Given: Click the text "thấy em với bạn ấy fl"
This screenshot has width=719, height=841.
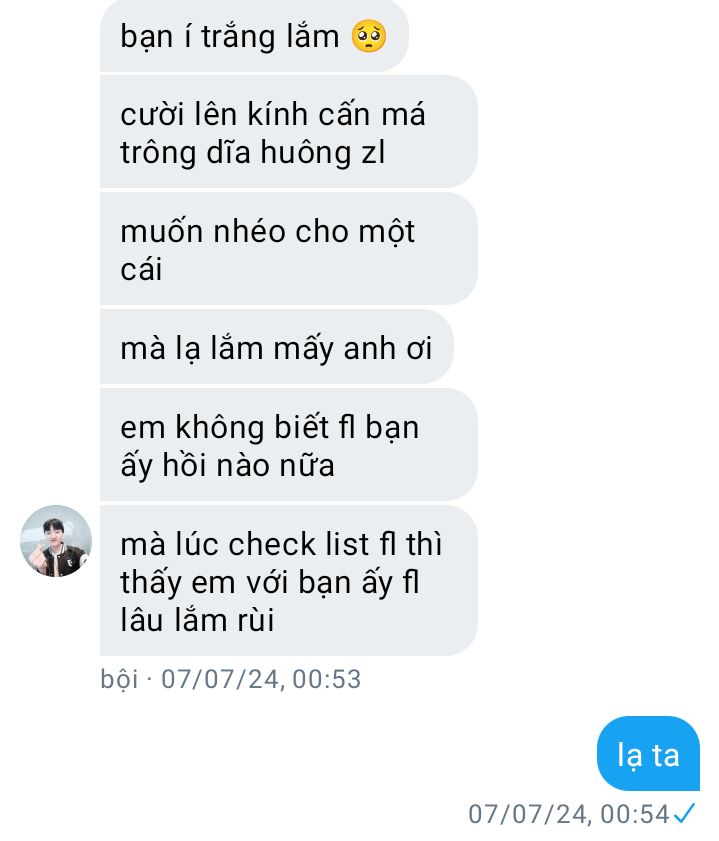Looking at the screenshot, I should tap(270, 582).
